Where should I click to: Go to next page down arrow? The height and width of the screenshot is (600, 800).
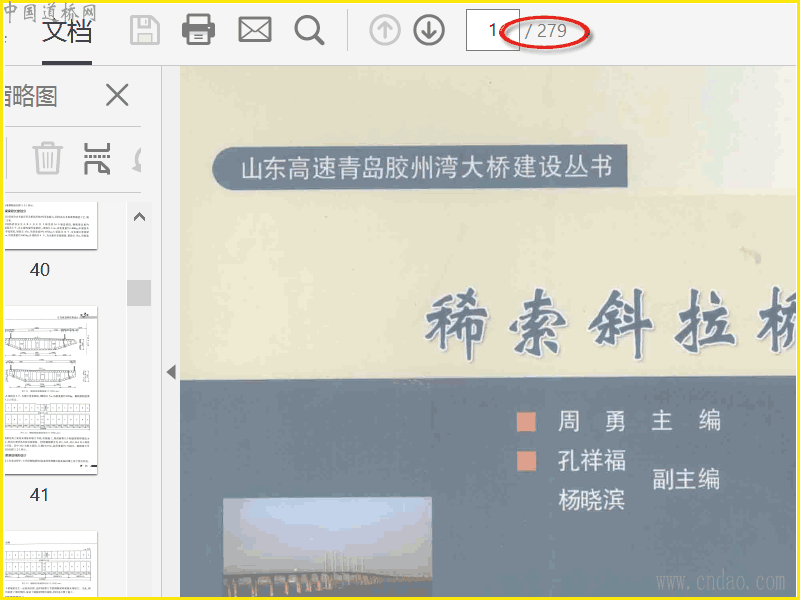[x=429, y=30]
